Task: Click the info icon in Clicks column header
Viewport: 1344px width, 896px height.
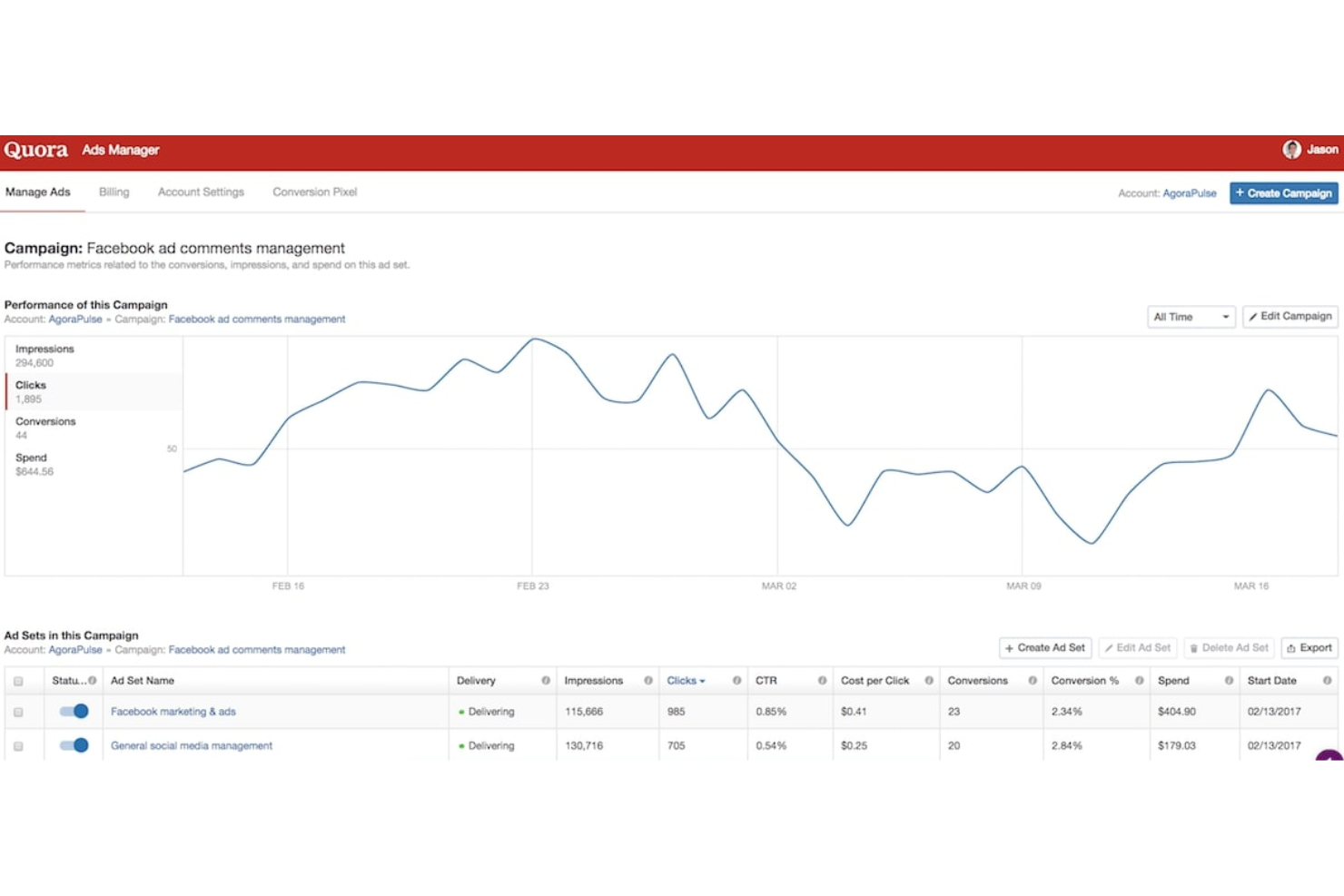Action: [736, 680]
